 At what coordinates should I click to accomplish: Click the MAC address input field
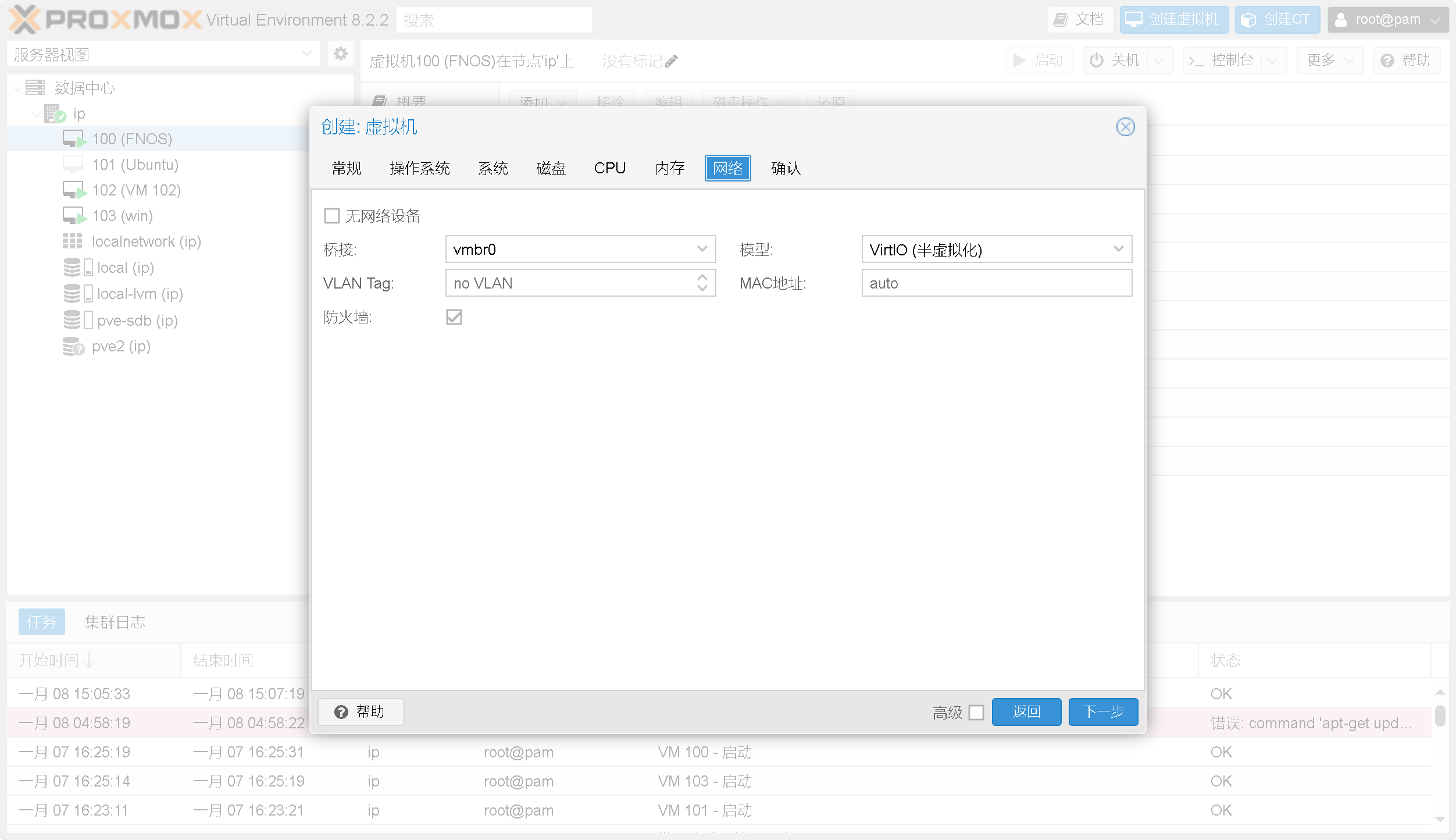997,283
